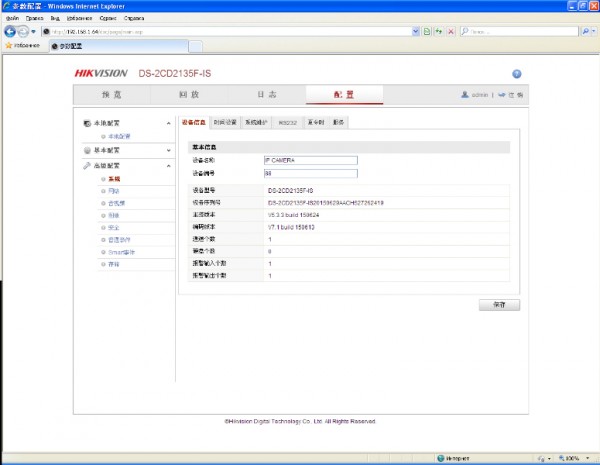
Task: Click the device serial number value
Action: point(326,203)
